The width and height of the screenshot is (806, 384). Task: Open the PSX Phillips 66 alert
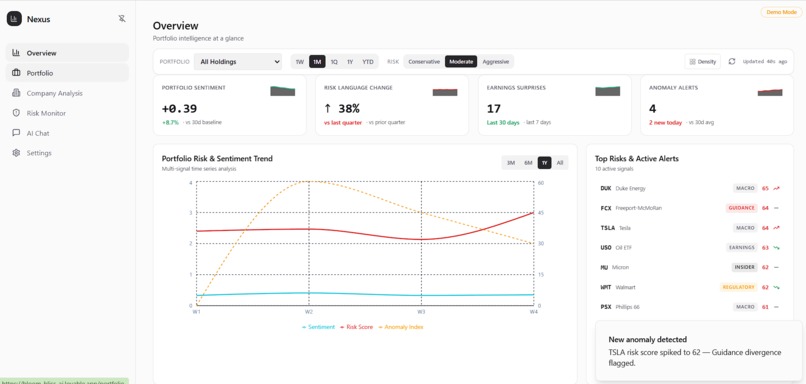click(690, 307)
